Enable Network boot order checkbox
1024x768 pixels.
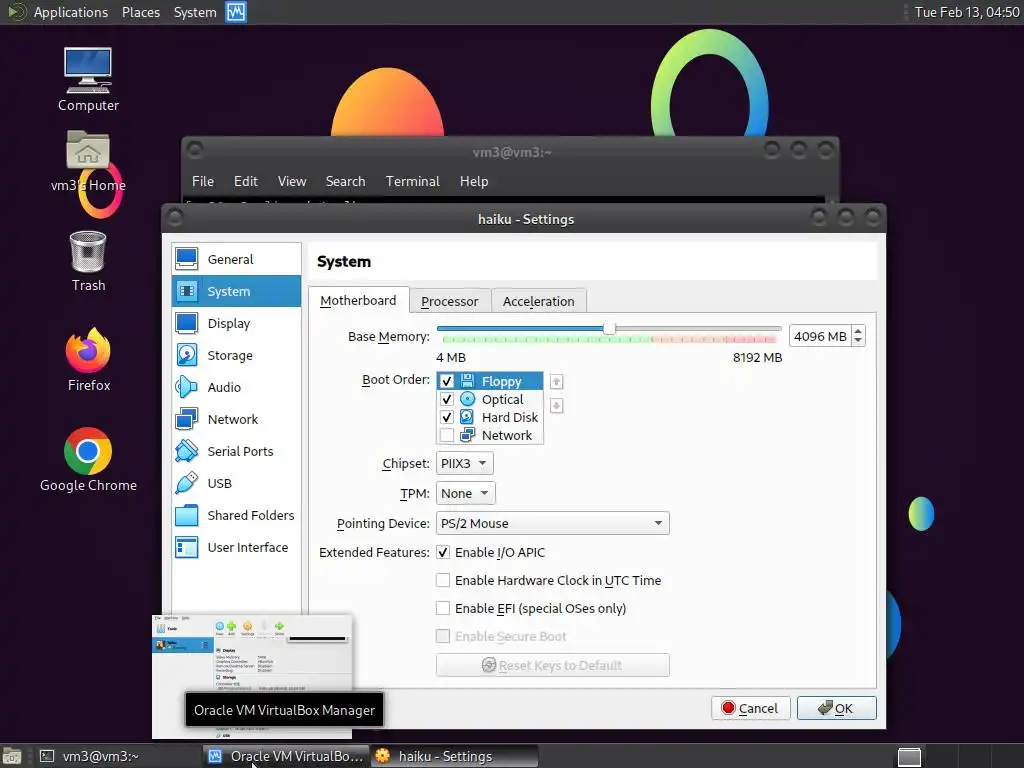pyautogui.click(x=447, y=435)
